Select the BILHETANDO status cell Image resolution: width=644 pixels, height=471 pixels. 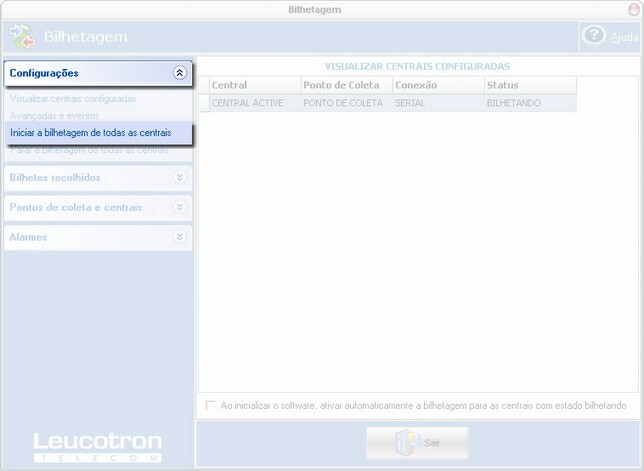[531, 103]
